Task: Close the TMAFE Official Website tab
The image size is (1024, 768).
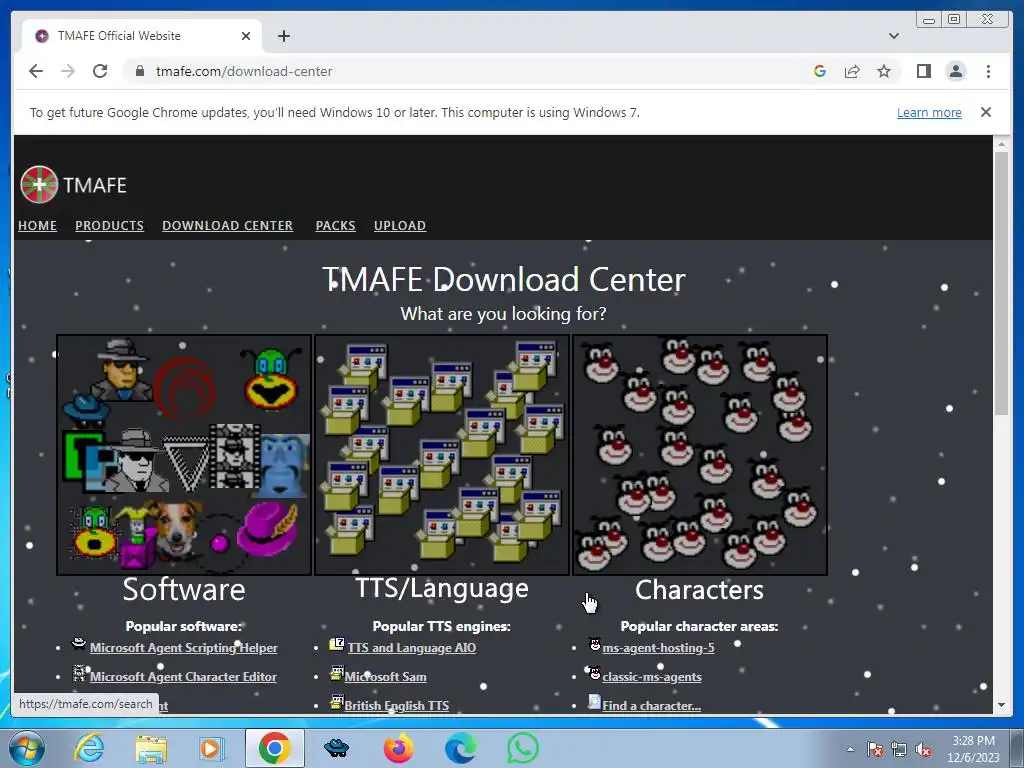Action: coord(246,36)
